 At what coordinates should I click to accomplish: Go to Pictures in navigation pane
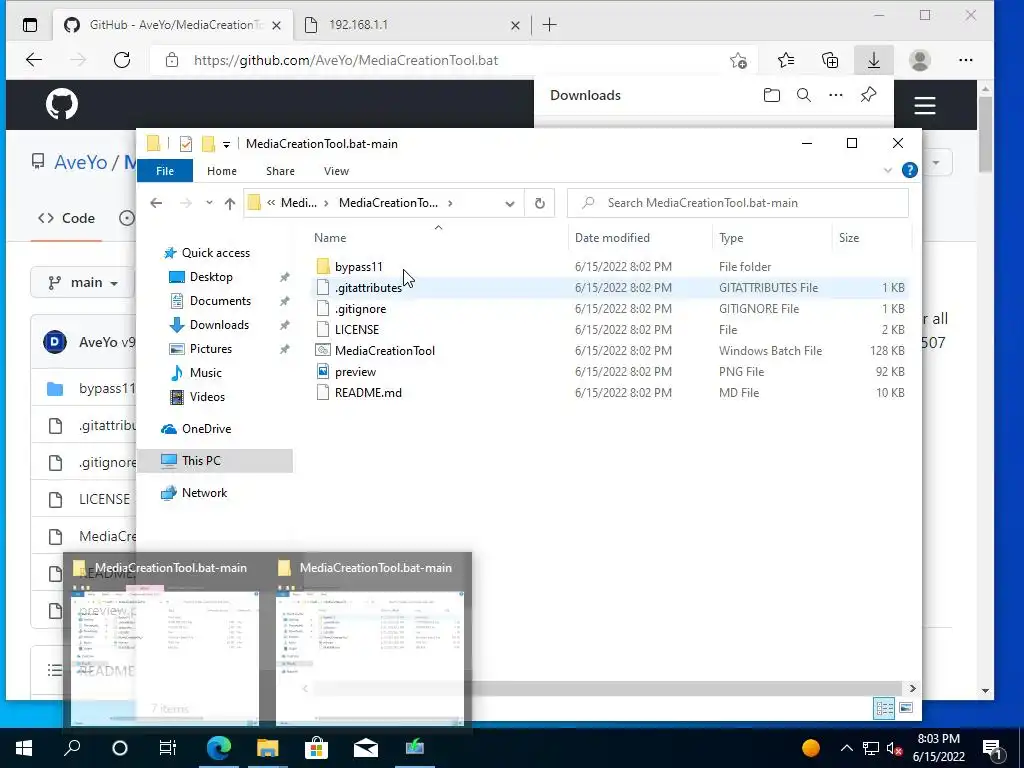[x=210, y=349]
